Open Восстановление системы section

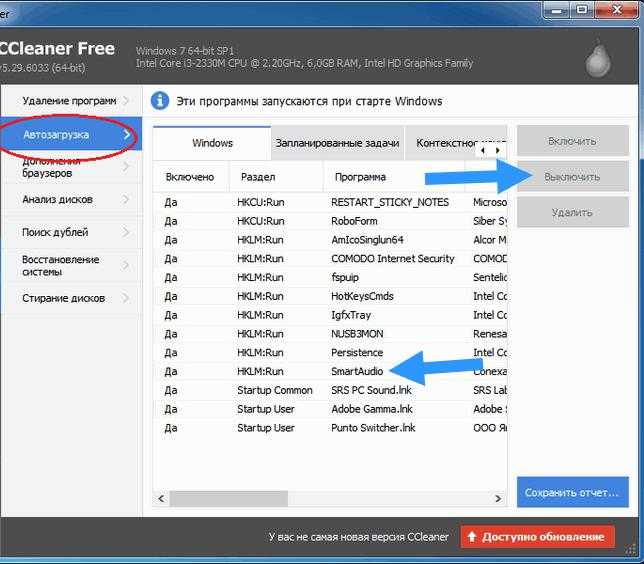click(71, 266)
